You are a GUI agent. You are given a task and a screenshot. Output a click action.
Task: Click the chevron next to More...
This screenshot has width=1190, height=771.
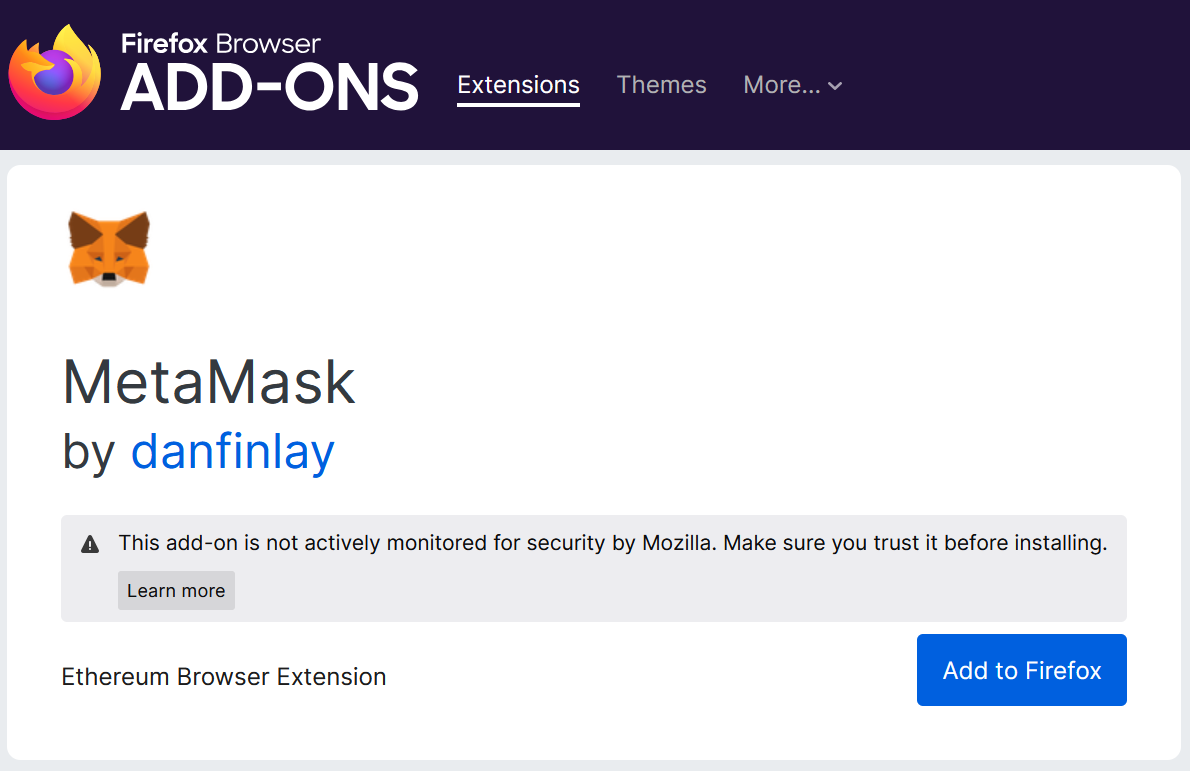coord(835,86)
